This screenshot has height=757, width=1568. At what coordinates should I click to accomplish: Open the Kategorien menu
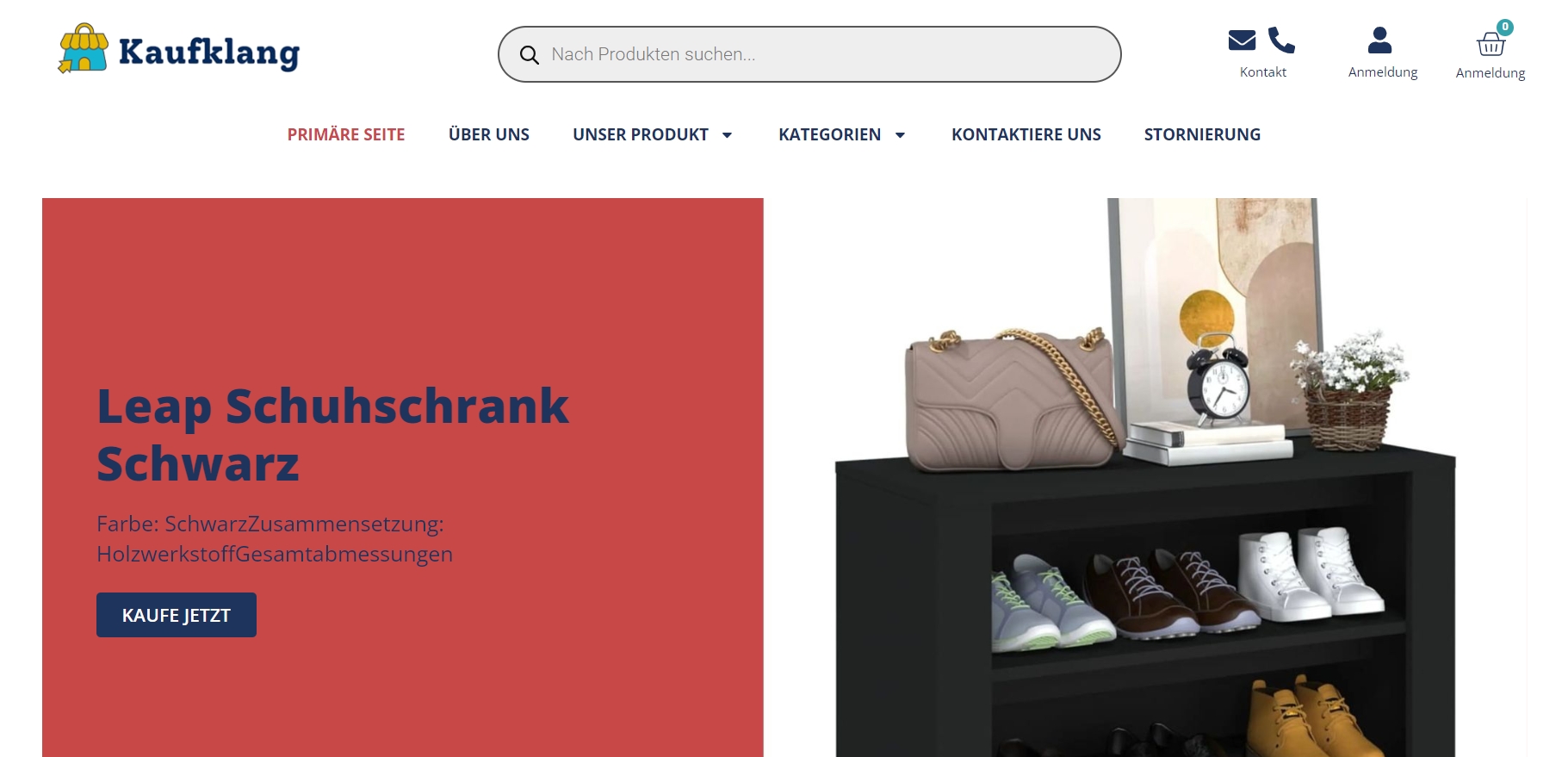(829, 134)
